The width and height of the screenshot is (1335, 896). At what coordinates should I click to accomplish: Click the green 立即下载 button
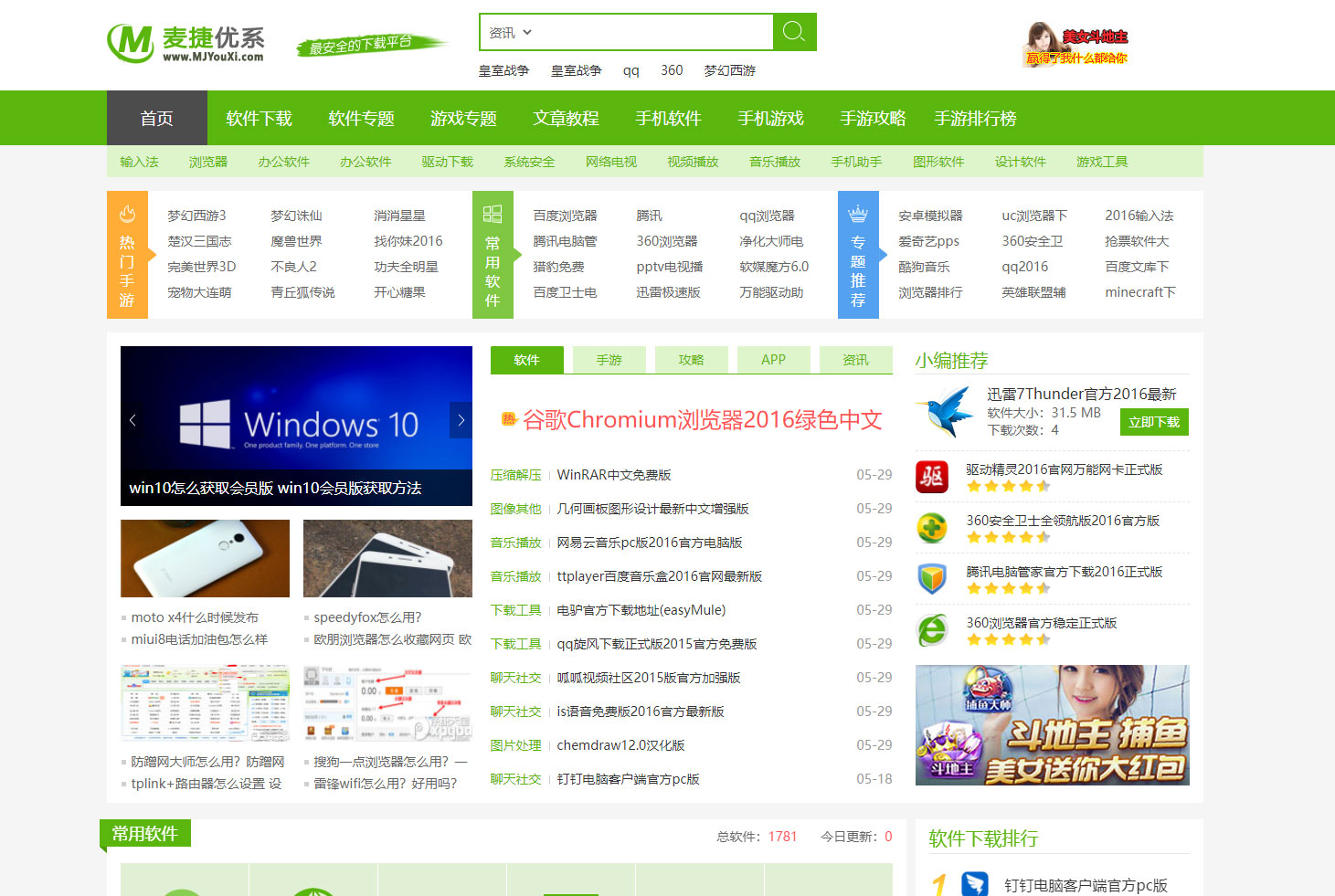tap(1154, 422)
